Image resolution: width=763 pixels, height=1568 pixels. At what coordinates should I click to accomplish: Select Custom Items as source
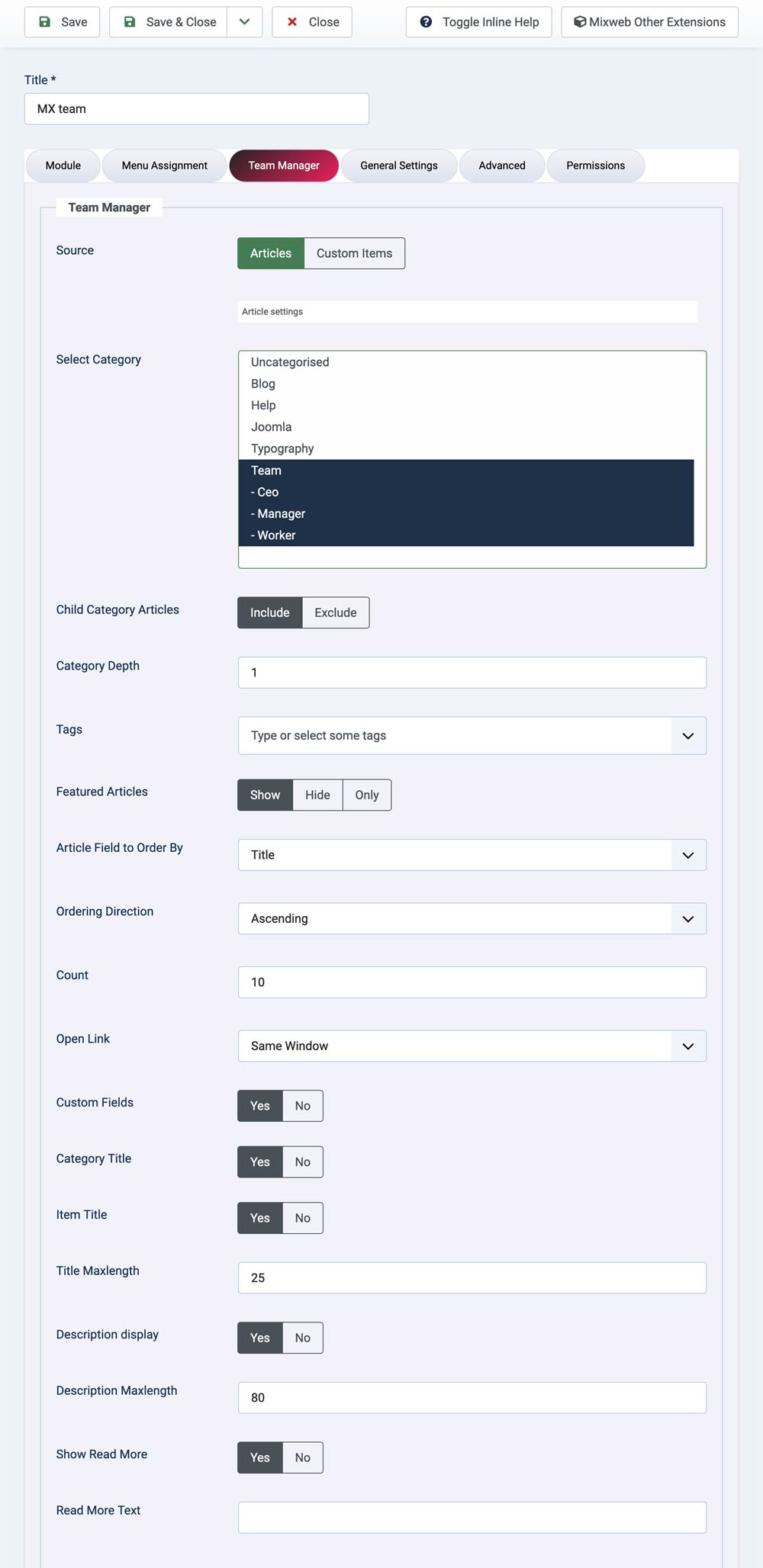tap(354, 253)
